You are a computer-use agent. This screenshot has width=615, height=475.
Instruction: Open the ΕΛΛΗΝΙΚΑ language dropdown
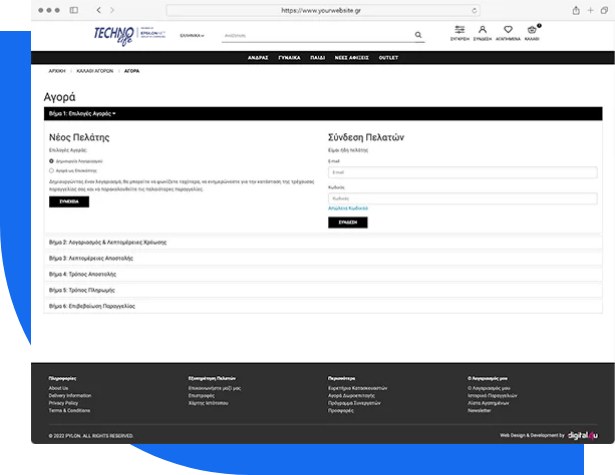point(192,35)
